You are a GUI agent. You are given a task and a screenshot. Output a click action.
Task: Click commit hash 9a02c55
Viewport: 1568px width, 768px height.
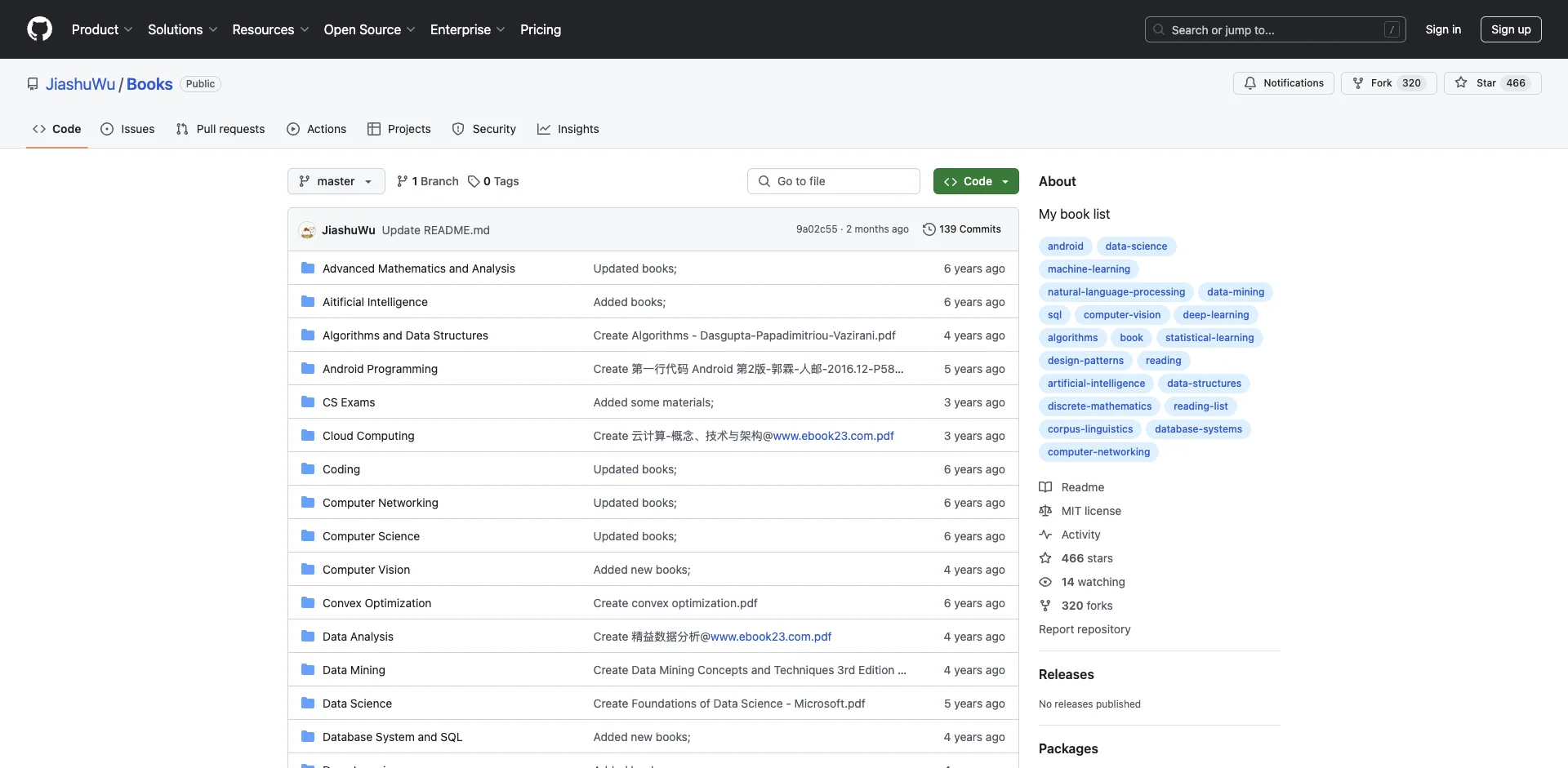coord(817,229)
